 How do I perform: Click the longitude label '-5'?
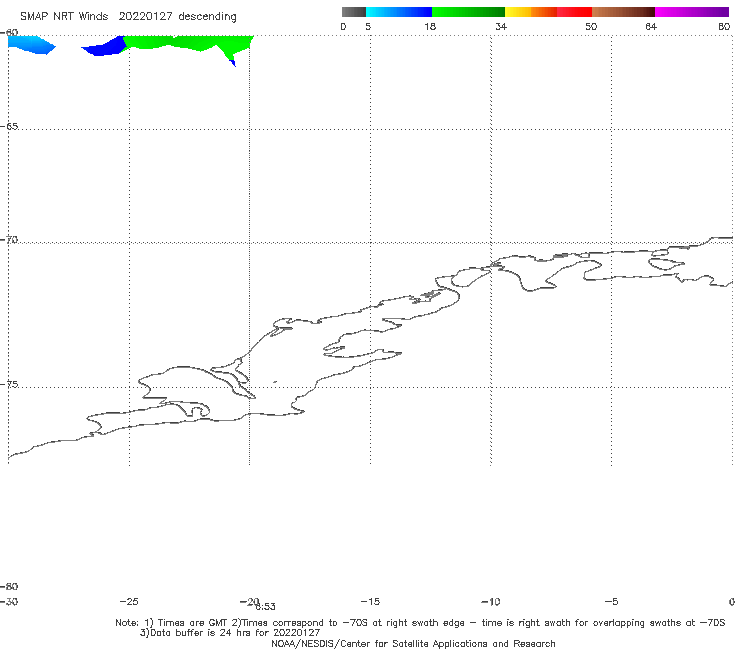point(611,601)
